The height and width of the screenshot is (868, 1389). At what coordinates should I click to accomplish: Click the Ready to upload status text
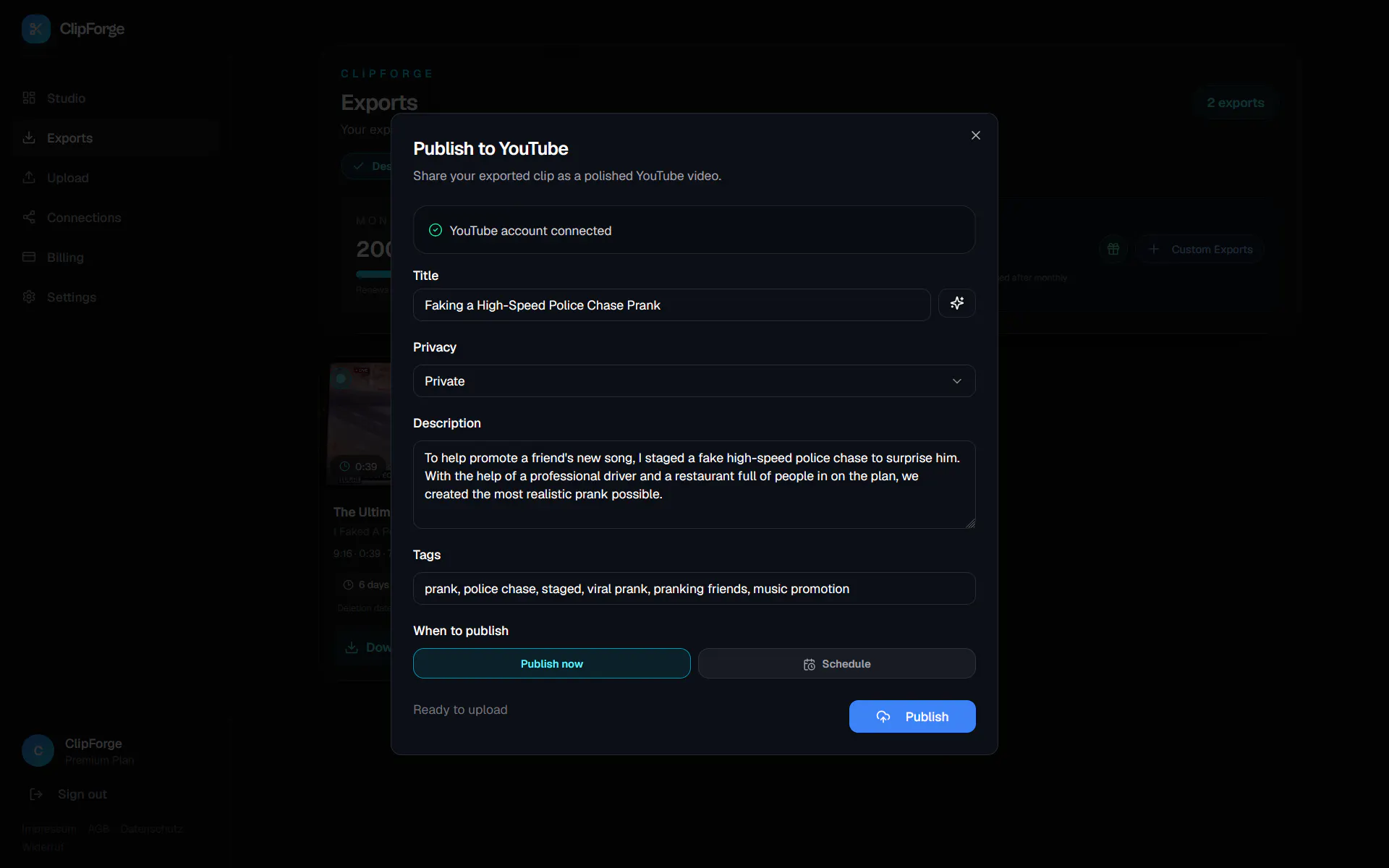pos(460,710)
